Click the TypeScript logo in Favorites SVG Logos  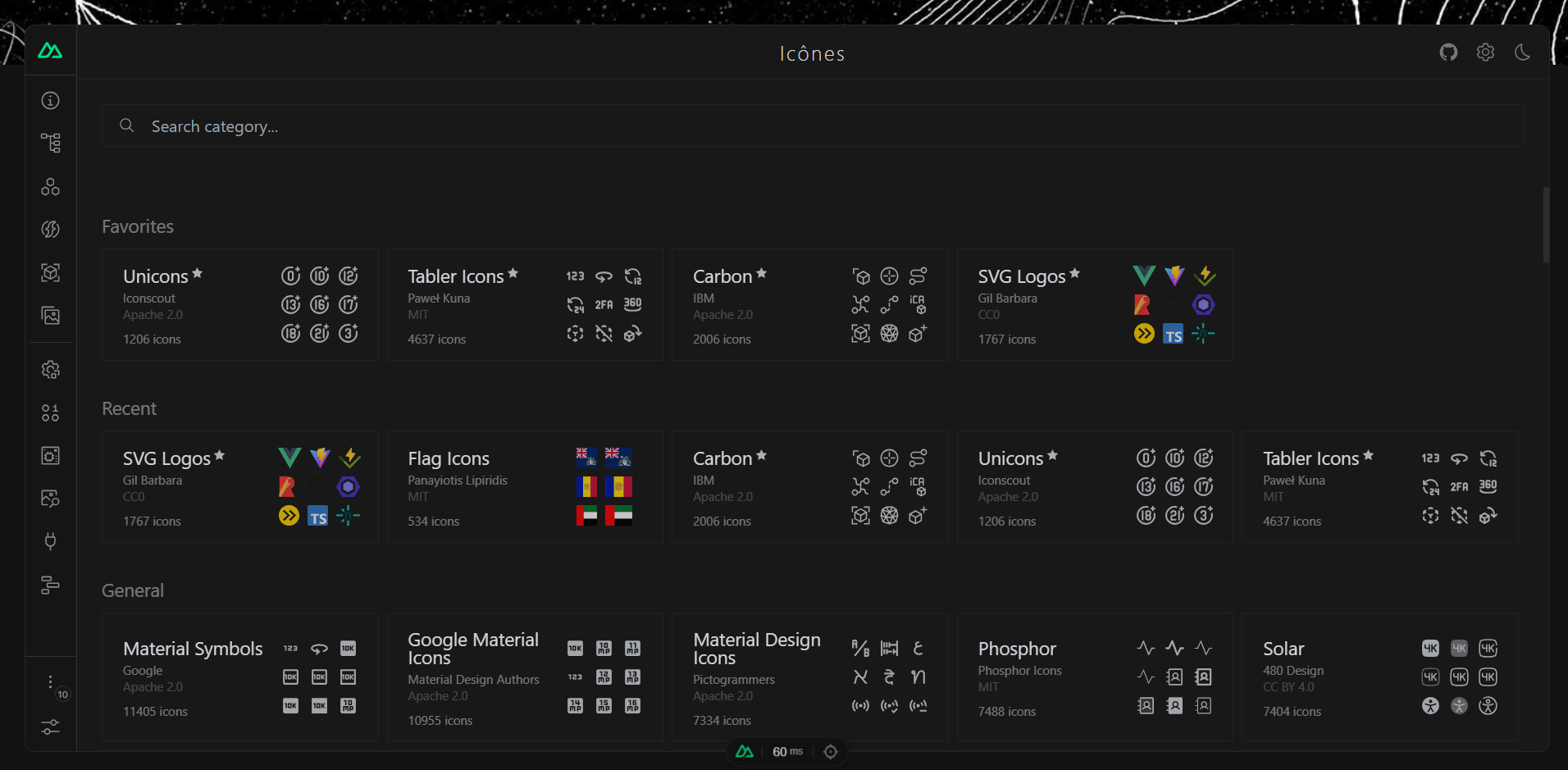(1174, 335)
